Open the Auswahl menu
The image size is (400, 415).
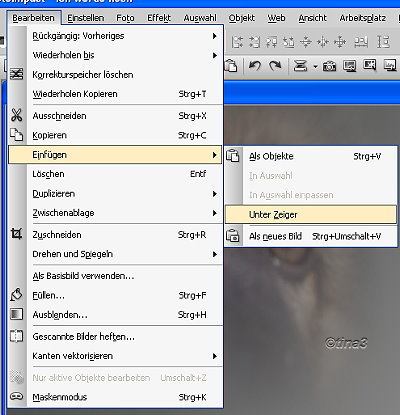(x=200, y=18)
